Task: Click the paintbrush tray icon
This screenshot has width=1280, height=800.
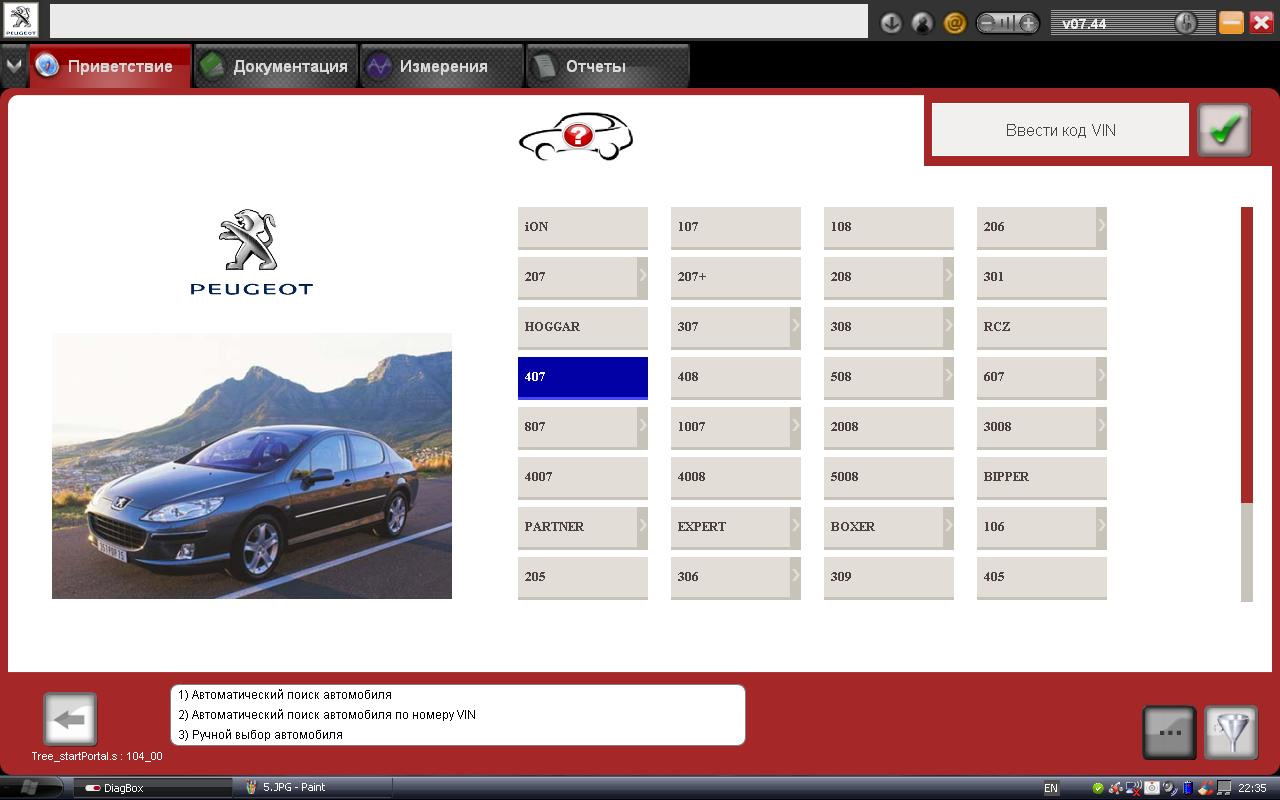Action: pos(1206,788)
